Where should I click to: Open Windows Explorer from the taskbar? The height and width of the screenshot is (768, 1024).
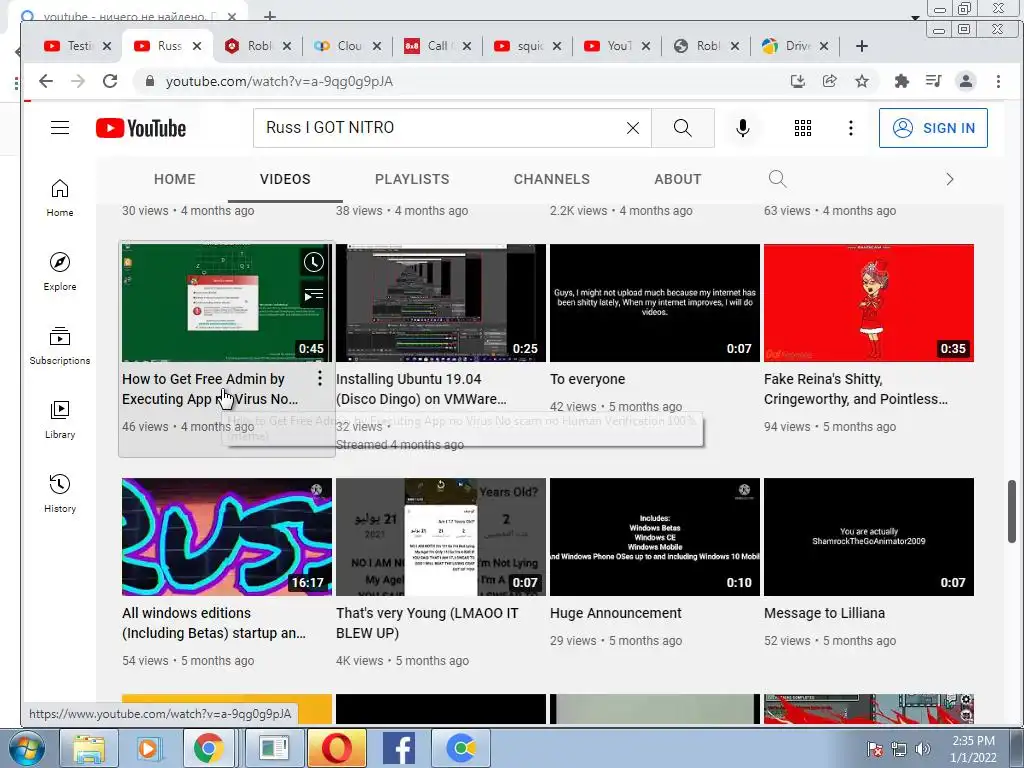[89, 748]
